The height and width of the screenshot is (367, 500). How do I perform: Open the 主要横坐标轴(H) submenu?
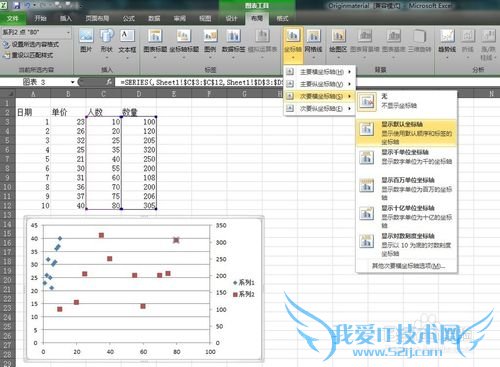point(320,72)
